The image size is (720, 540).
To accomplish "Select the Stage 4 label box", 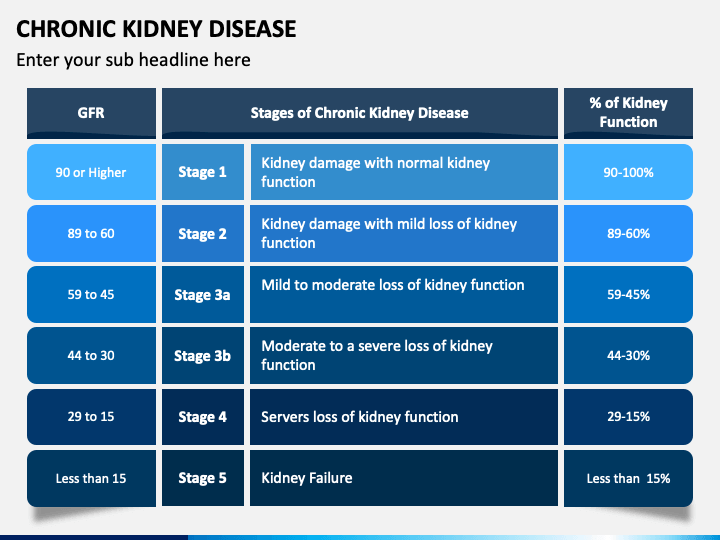I will point(202,417).
